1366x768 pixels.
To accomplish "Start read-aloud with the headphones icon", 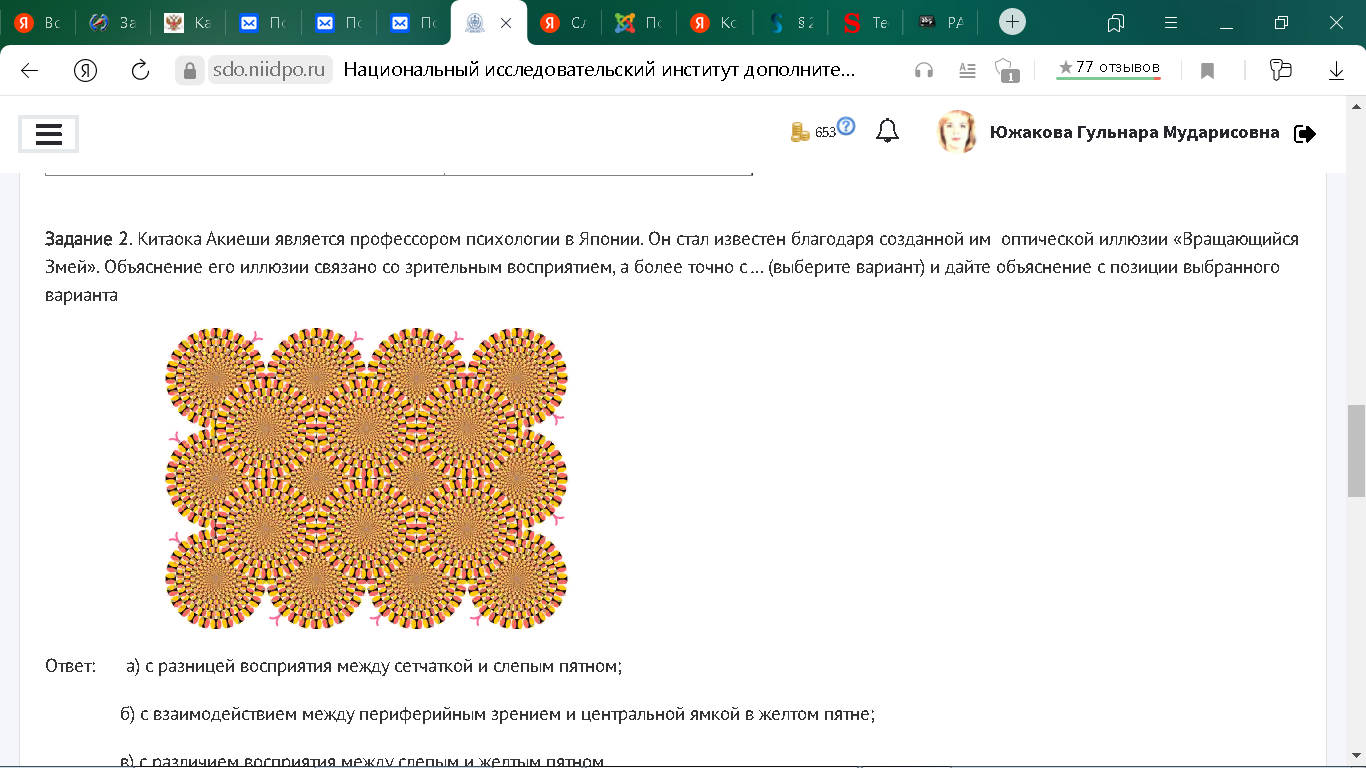I will [924, 70].
